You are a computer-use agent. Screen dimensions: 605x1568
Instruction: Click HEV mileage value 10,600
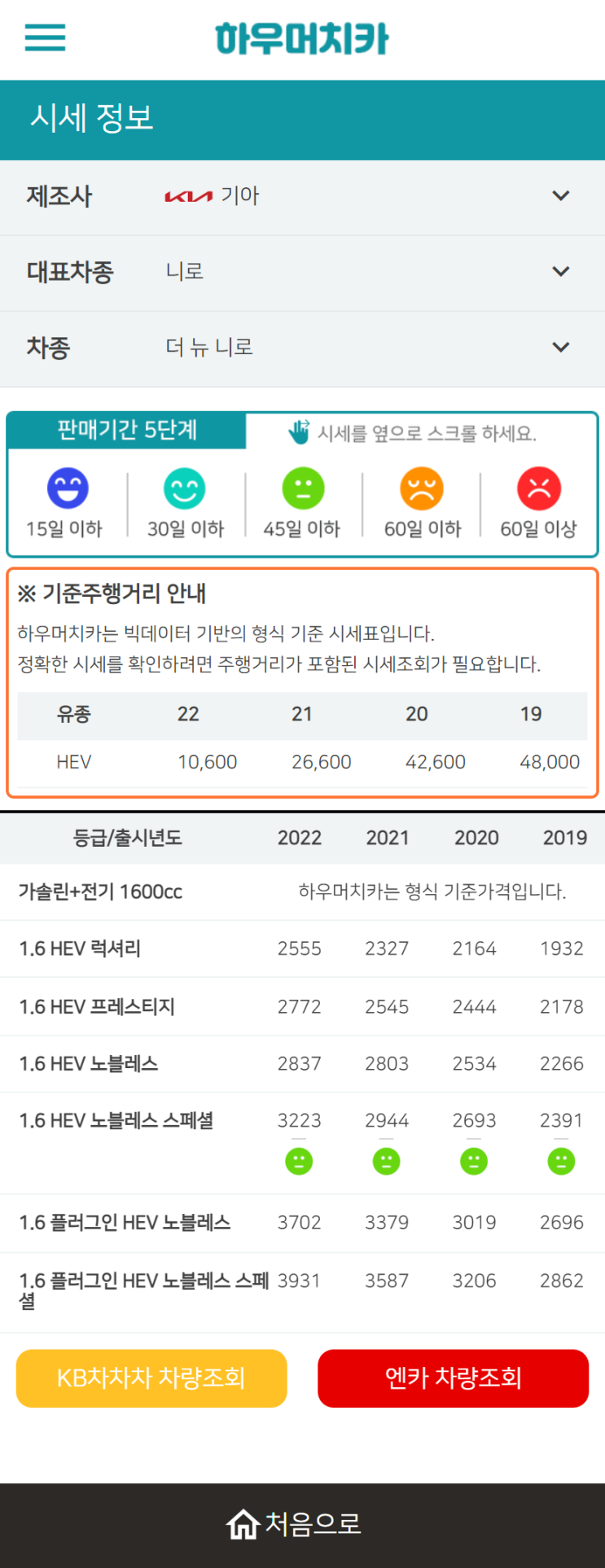tap(207, 762)
